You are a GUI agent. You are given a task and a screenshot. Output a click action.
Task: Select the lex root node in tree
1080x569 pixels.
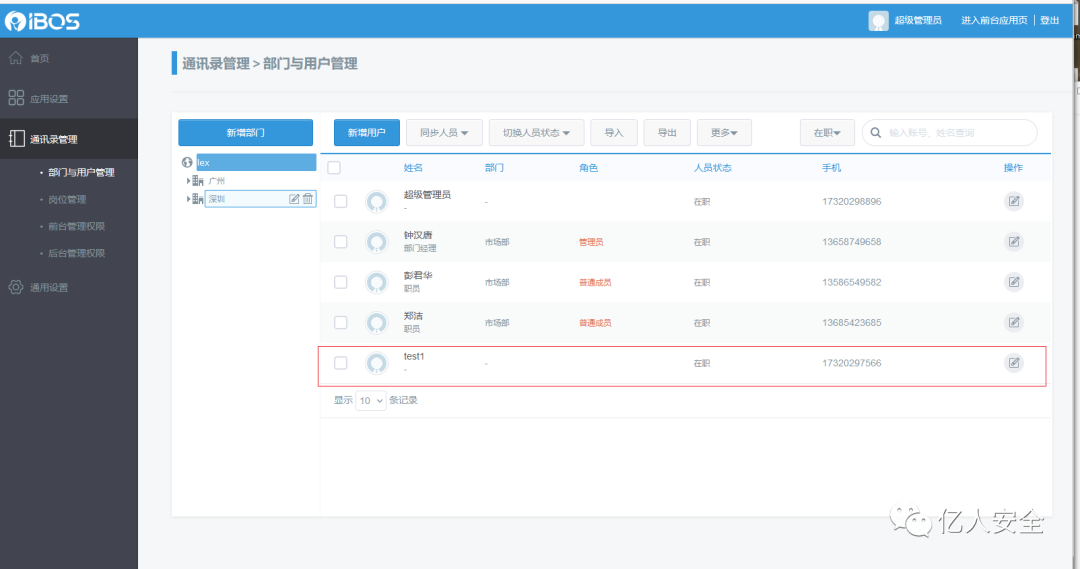click(256, 163)
